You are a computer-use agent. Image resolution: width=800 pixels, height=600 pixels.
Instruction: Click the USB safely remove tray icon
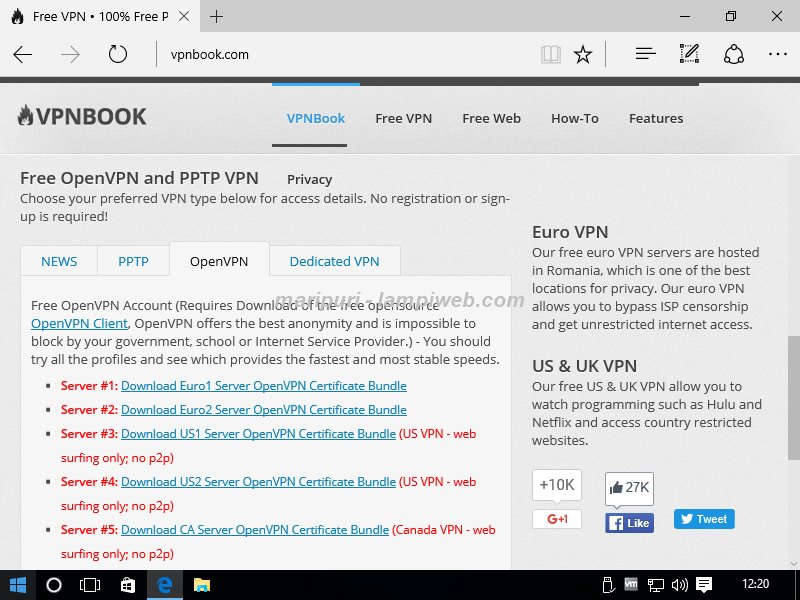coord(608,585)
